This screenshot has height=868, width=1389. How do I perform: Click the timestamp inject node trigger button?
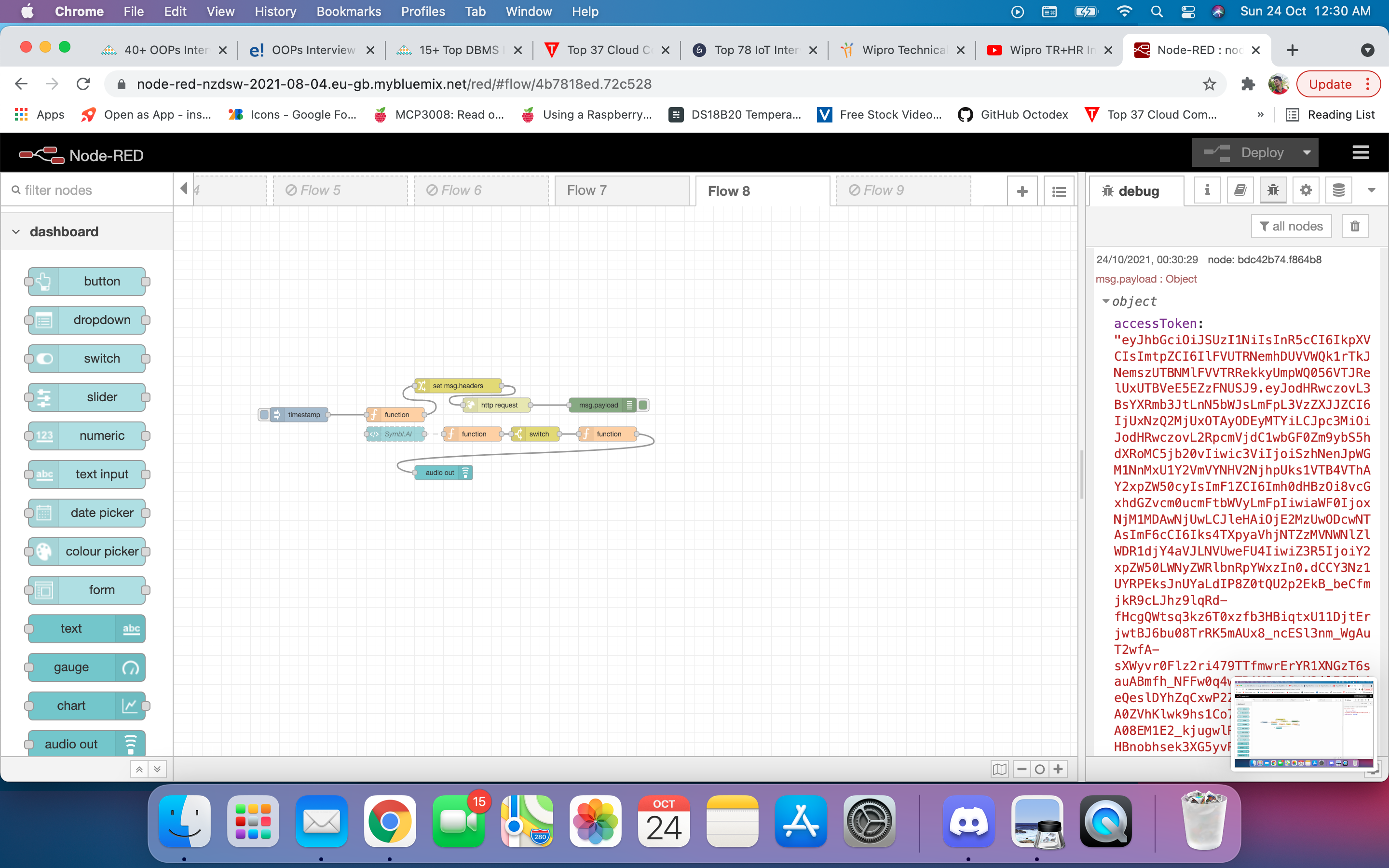point(264,415)
